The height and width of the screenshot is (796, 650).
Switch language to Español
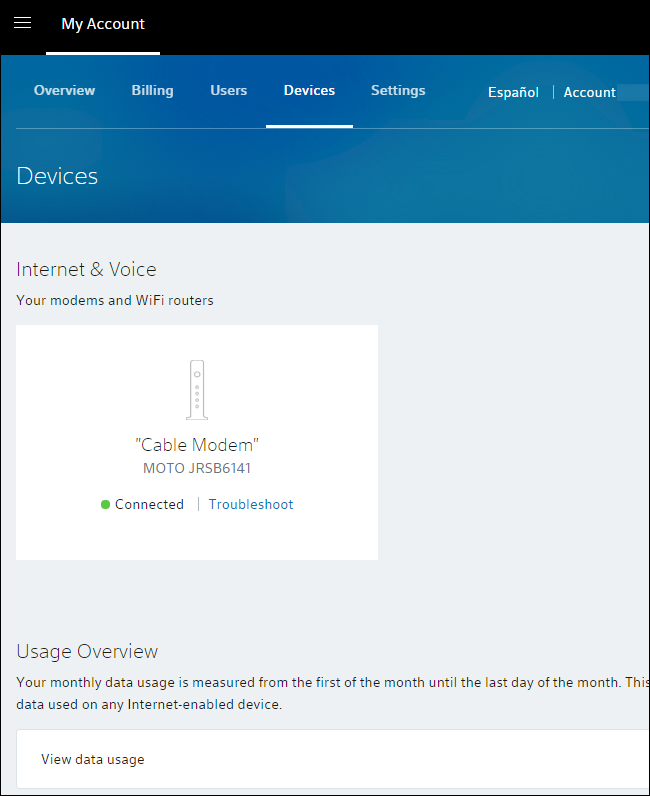[513, 92]
